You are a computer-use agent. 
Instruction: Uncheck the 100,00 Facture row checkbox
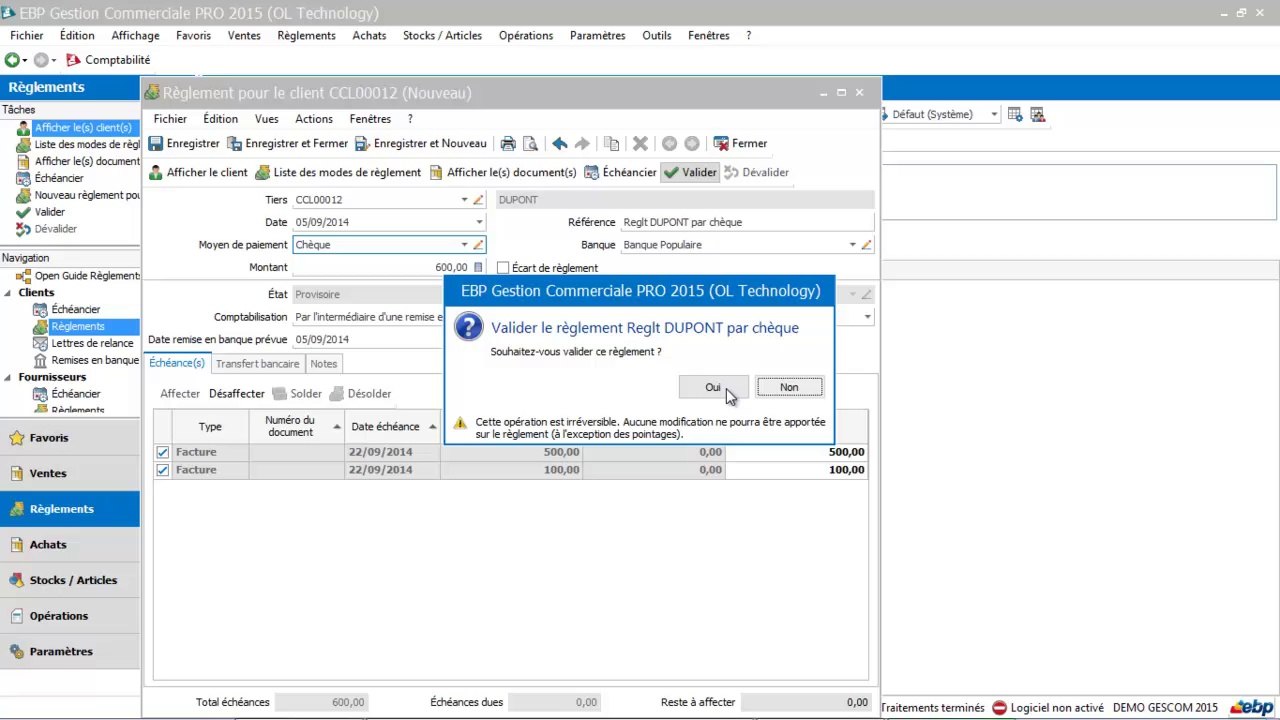163,470
